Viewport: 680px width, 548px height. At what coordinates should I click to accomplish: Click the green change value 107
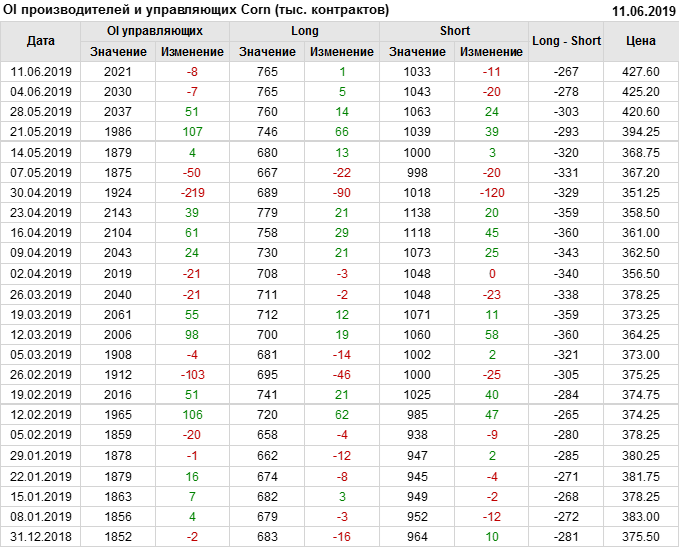tap(192, 132)
